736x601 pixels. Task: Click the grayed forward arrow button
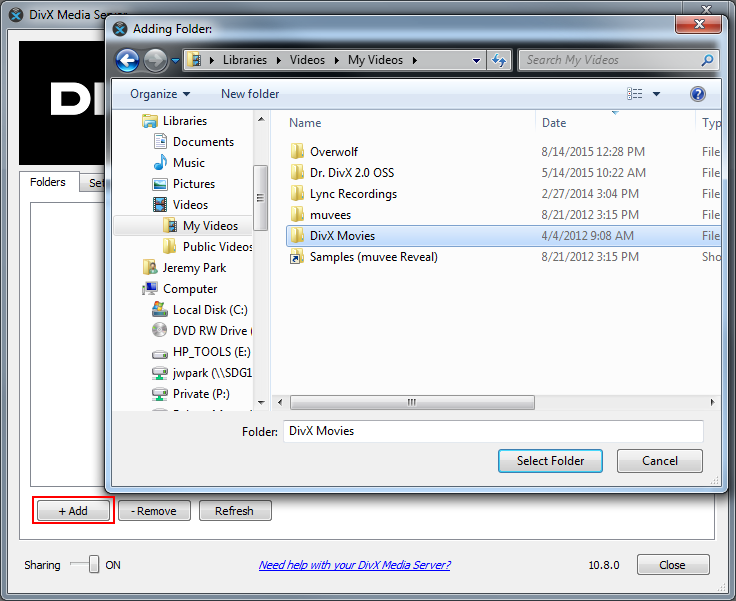click(x=155, y=61)
